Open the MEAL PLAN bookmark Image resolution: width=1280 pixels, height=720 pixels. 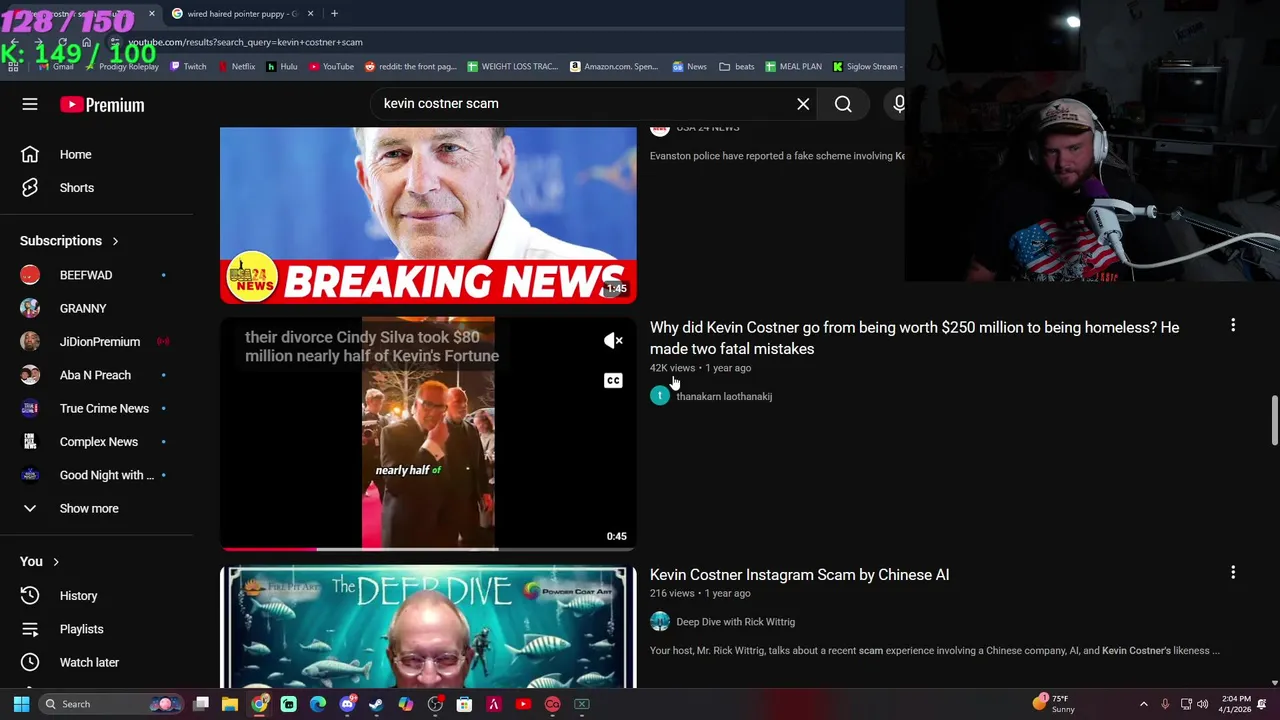click(x=793, y=67)
